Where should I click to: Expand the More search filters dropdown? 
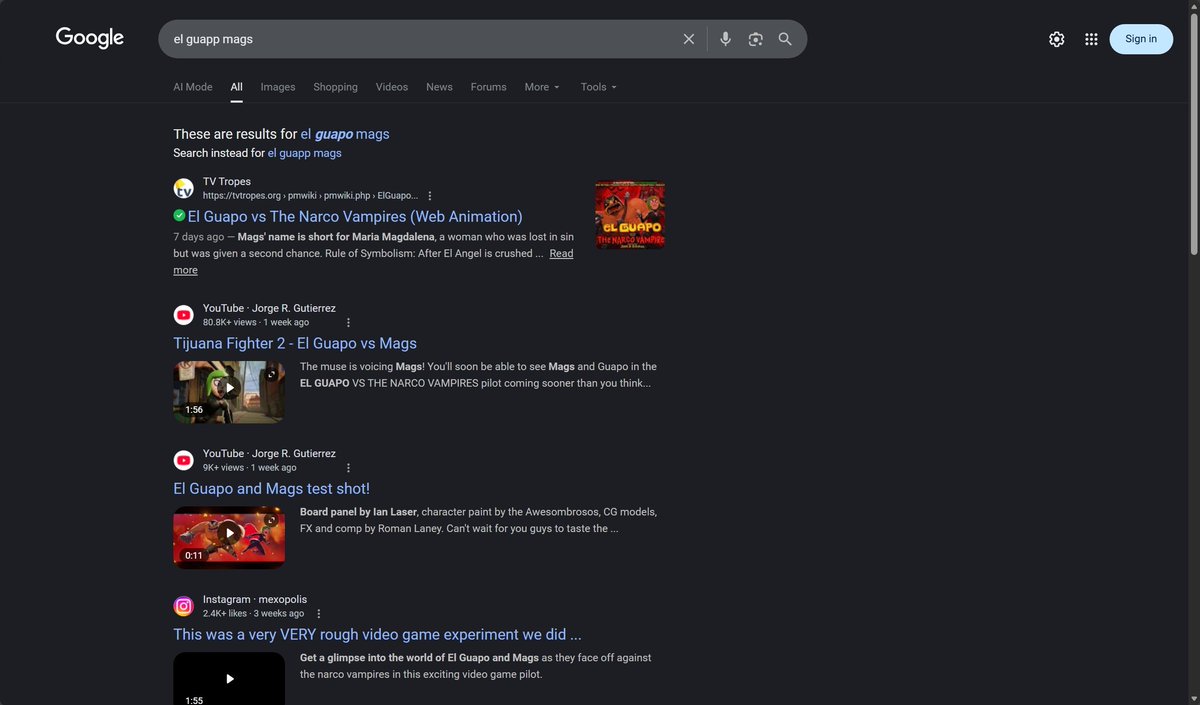[x=542, y=87]
